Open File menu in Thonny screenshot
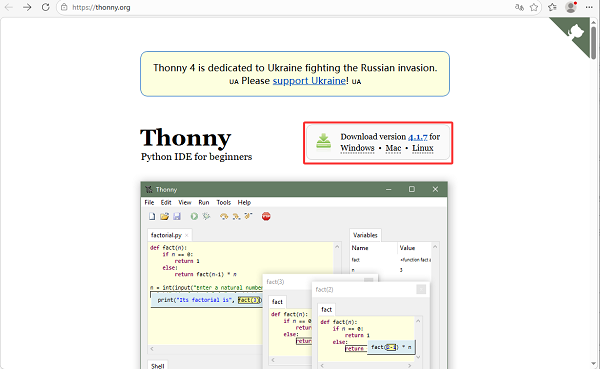The height and width of the screenshot is (369, 600). (149, 202)
